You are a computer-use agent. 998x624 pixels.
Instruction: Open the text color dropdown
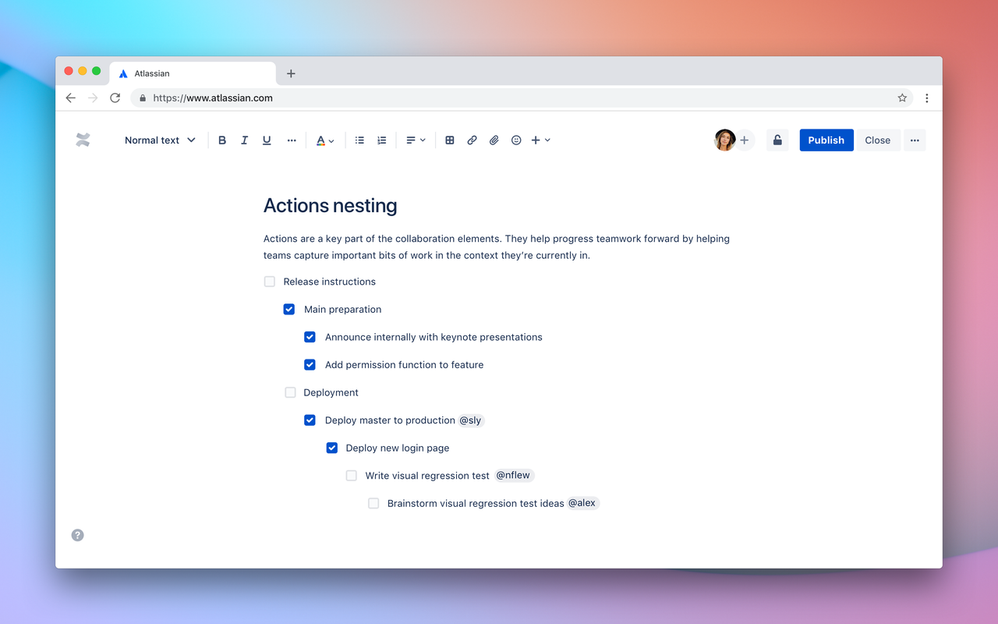[x=325, y=140]
